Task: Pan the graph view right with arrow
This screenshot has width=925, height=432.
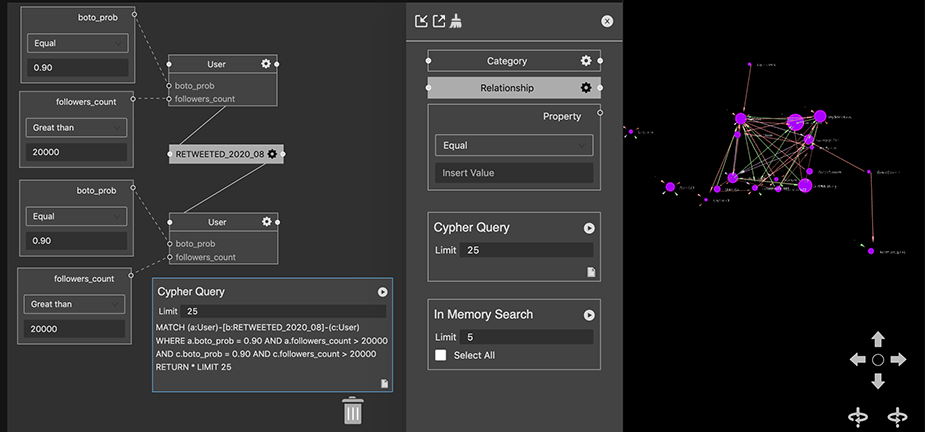Action: tap(898, 359)
